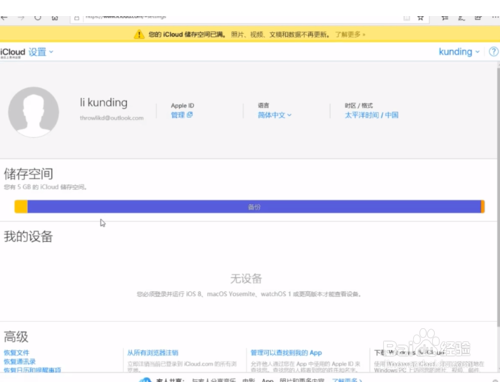This screenshot has height=382, width=500.
Task: Click the 无设备 message
Action: pos(246,279)
